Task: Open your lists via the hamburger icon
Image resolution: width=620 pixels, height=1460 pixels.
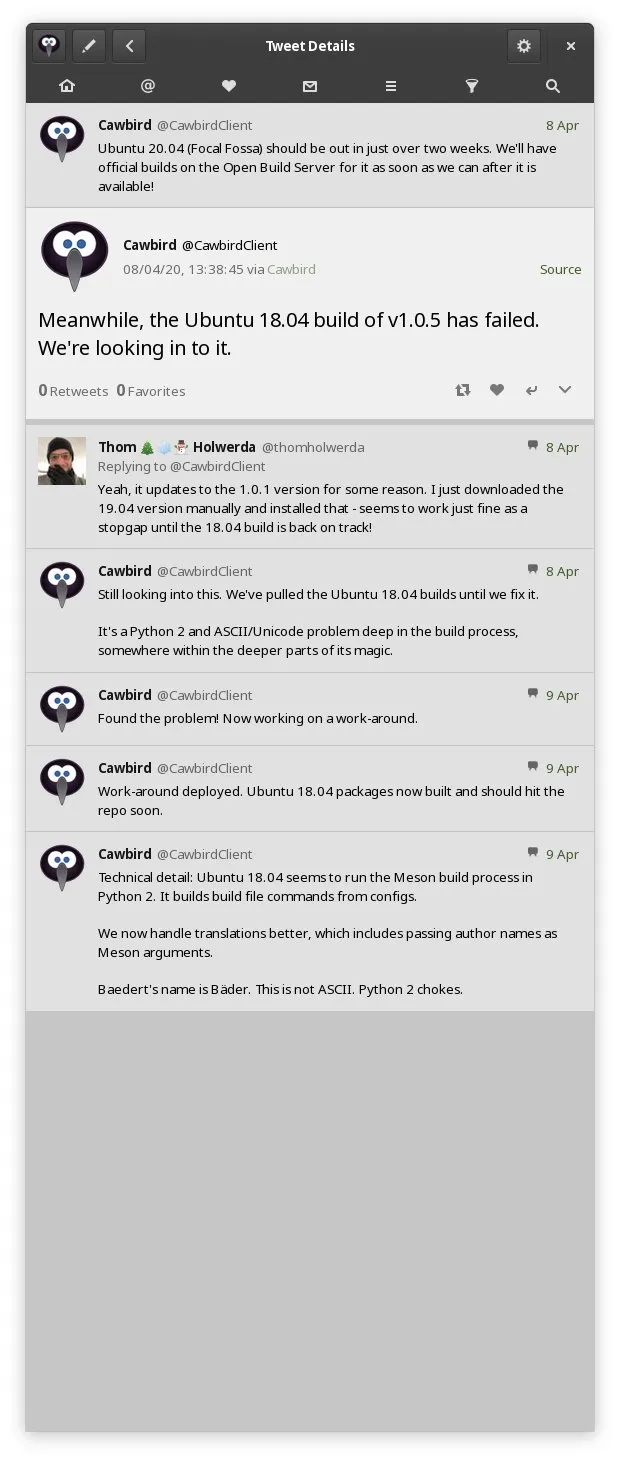Action: 390,86
